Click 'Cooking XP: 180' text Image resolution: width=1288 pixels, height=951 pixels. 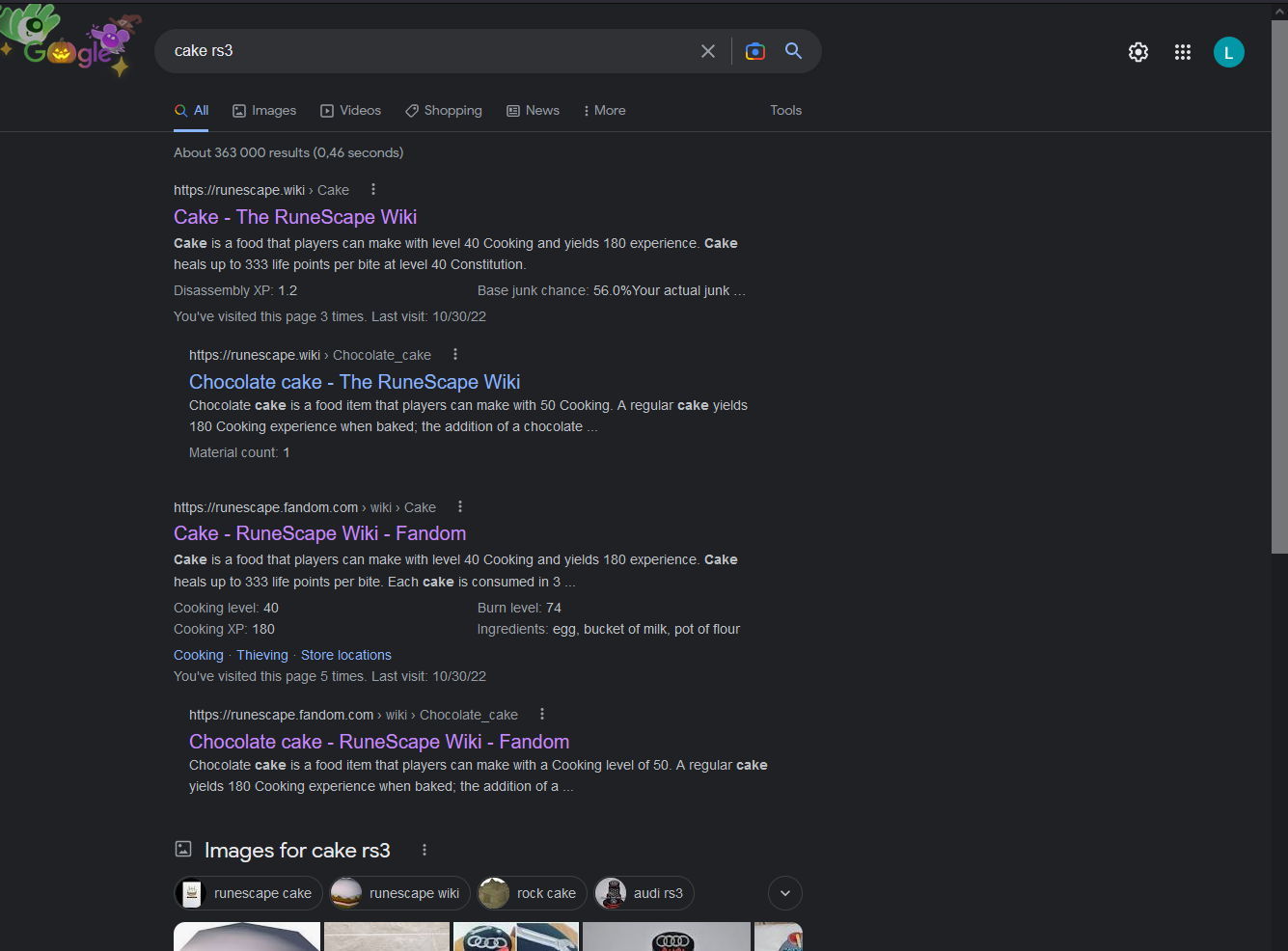pyautogui.click(x=224, y=629)
